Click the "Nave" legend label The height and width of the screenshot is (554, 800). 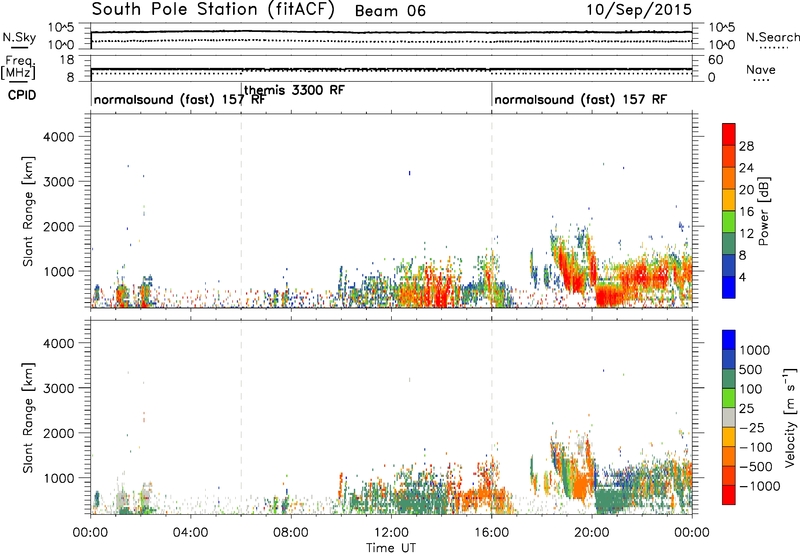(761, 70)
